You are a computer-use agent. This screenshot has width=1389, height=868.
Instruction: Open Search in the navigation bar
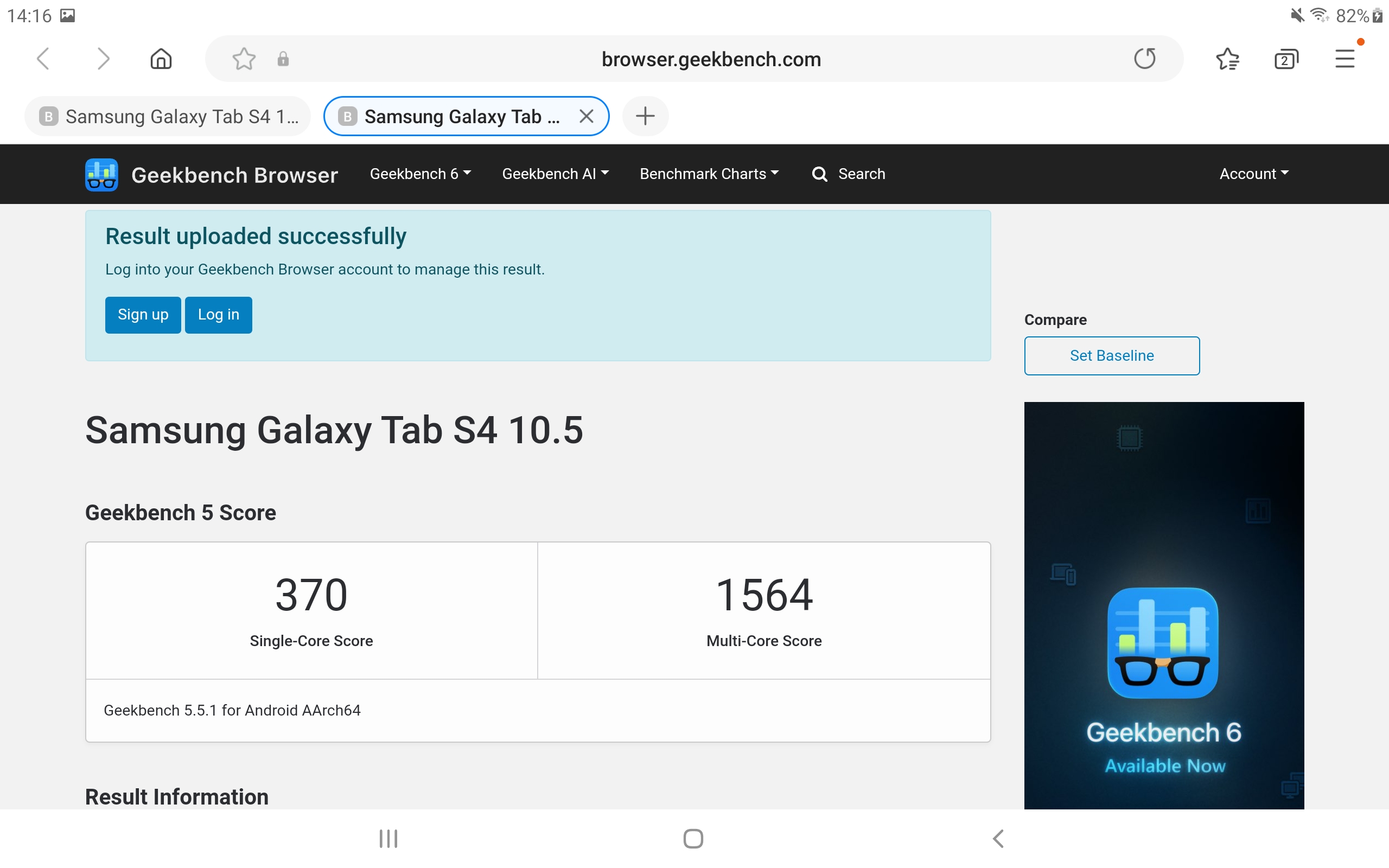(x=849, y=174)
